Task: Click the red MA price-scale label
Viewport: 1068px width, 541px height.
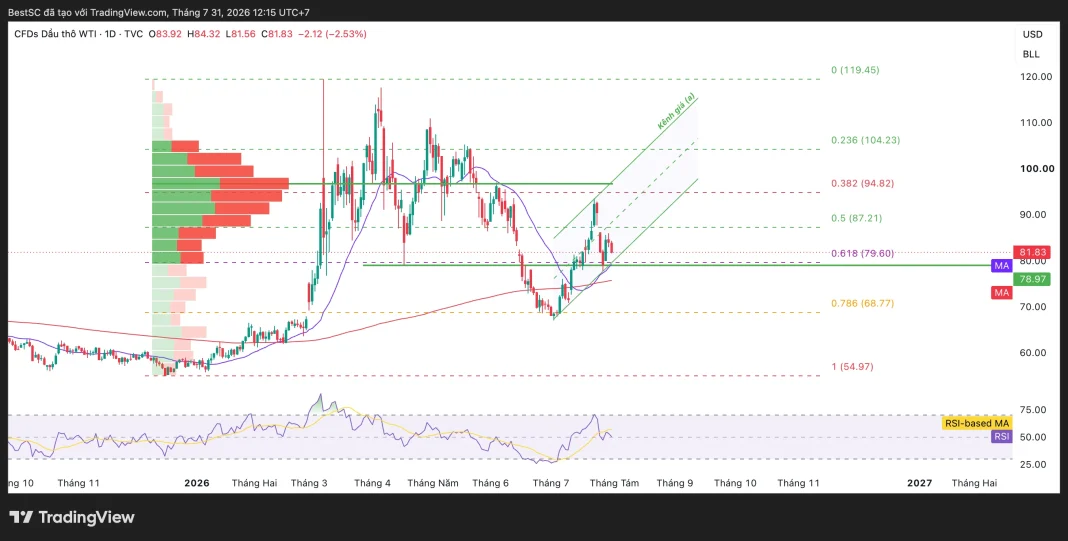Action: point(1001,292)
